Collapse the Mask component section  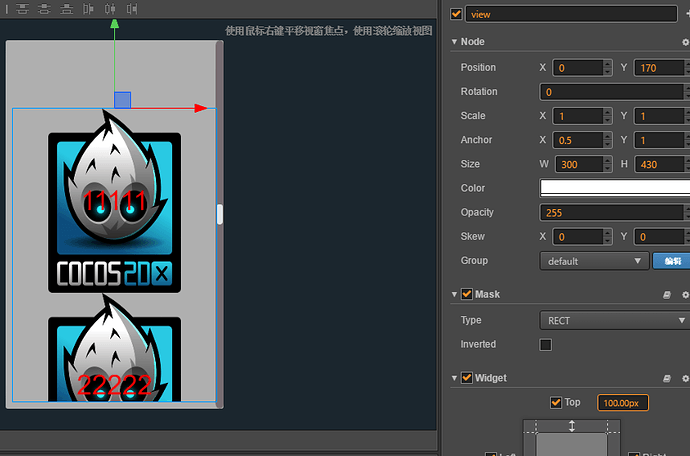point(454,294)
